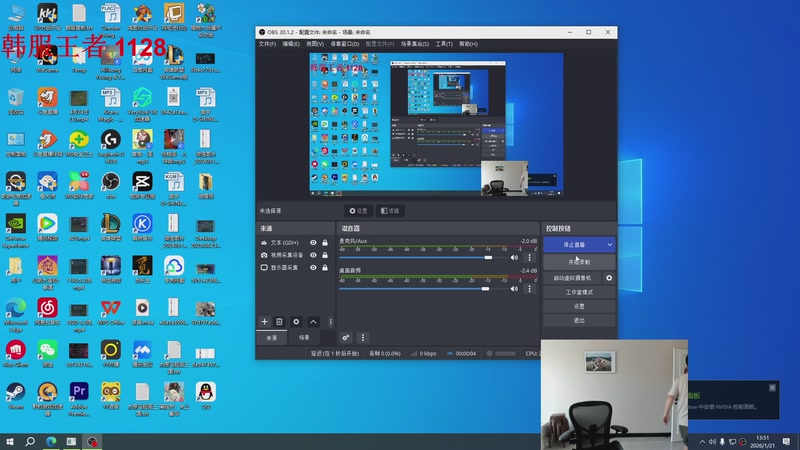Viewport: 800px width, 450px height.
Task: Select the blue K music app desktop icon
Action: click(142, 227)
